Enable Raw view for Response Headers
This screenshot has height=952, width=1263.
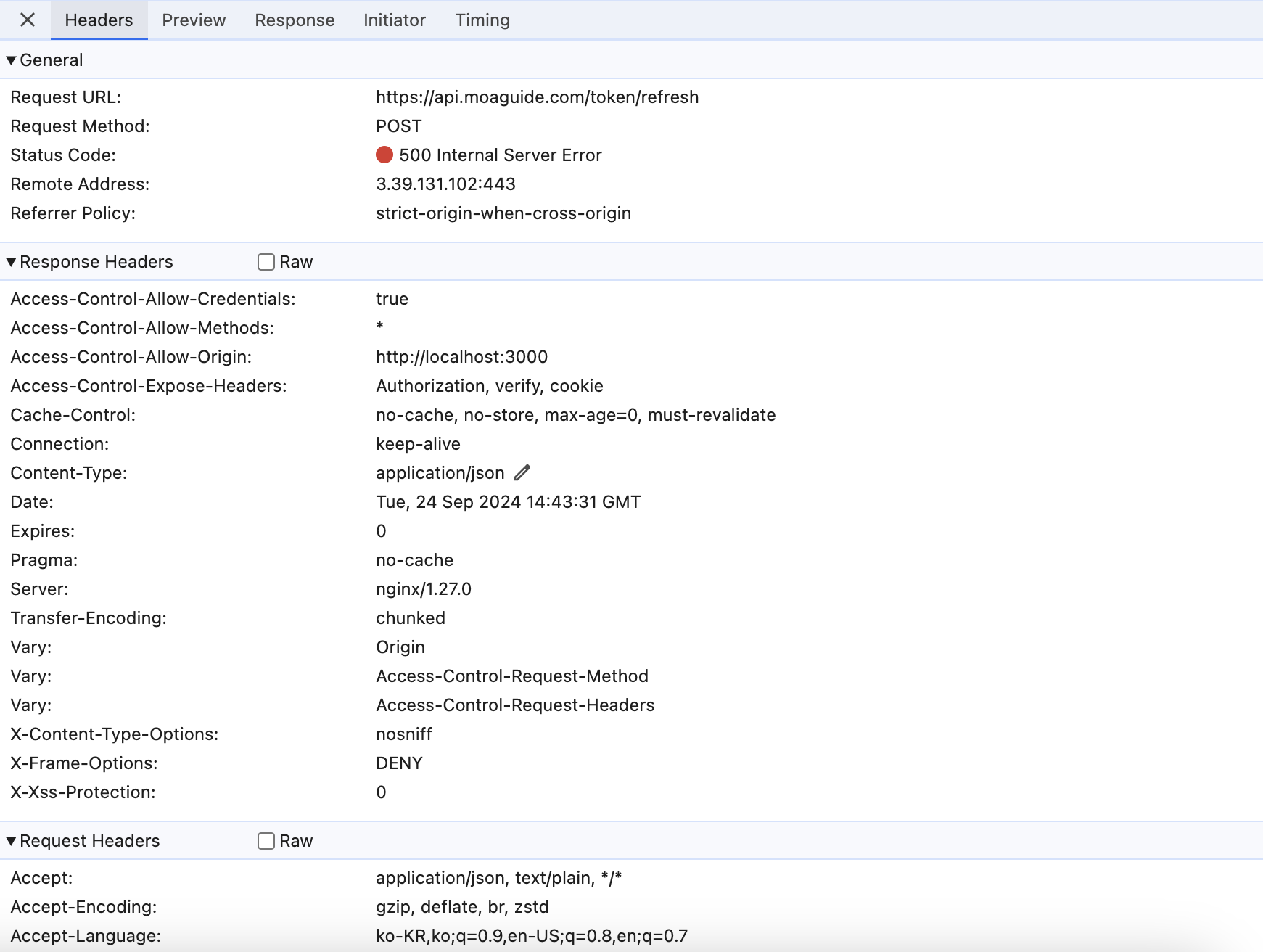point(266,262)
